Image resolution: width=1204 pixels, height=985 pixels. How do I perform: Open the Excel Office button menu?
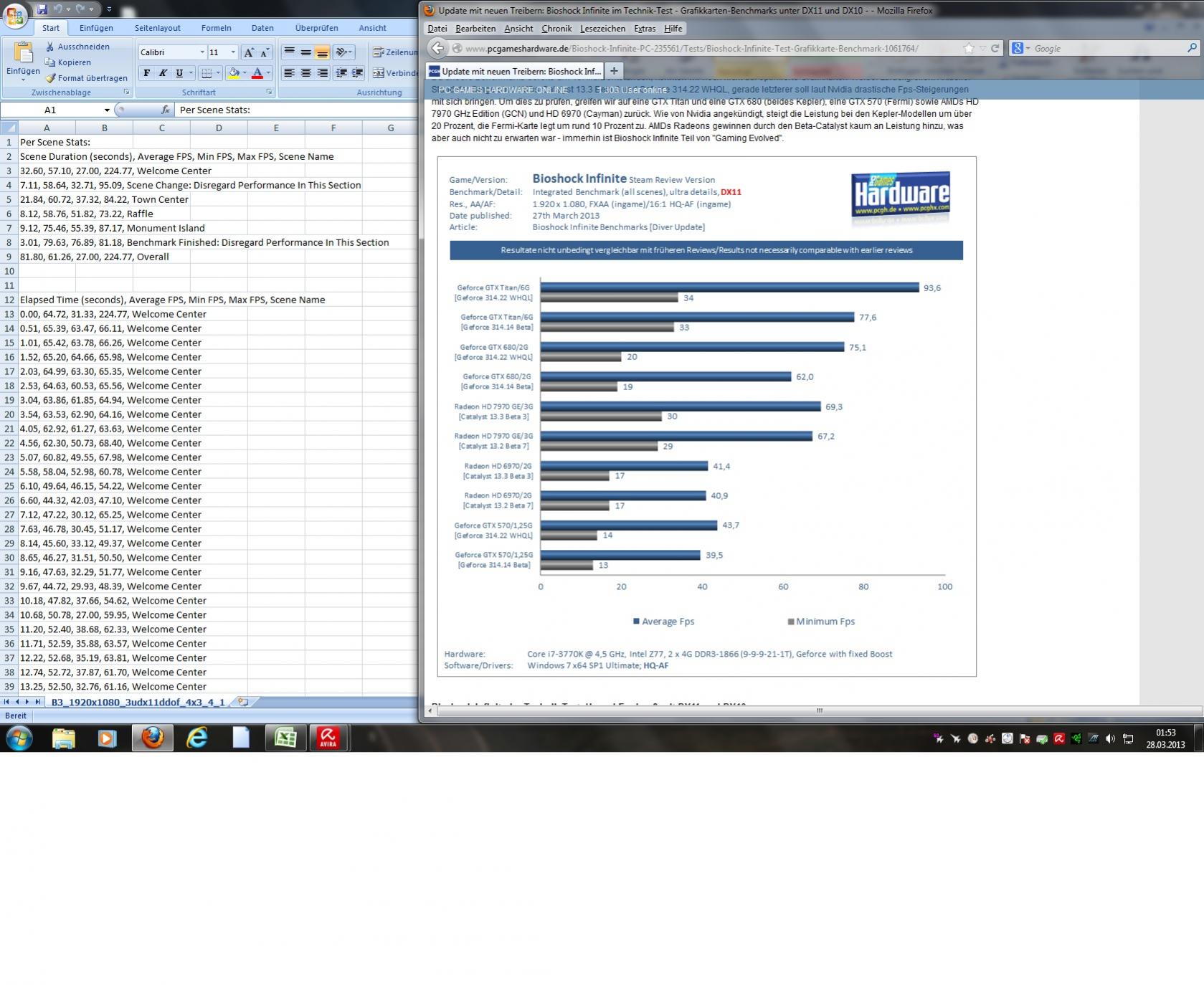15,14
